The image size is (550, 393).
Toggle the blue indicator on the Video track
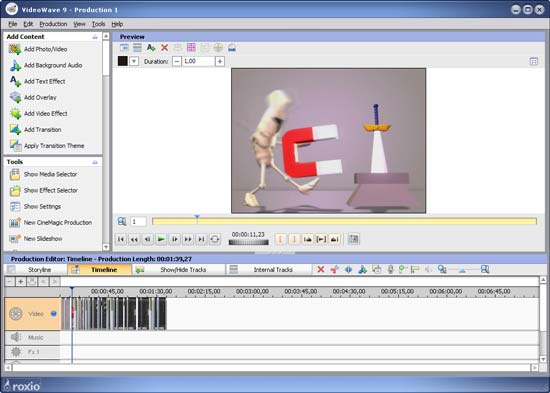[x=54, y=314]
